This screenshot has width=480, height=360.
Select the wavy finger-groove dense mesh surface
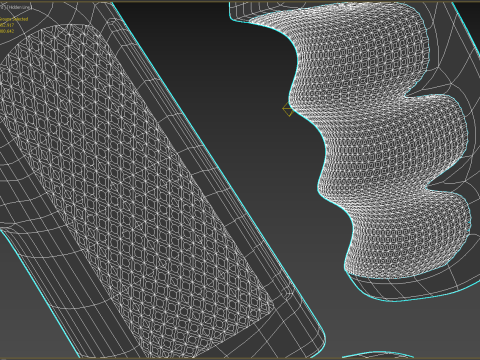[x=380, y=140]
